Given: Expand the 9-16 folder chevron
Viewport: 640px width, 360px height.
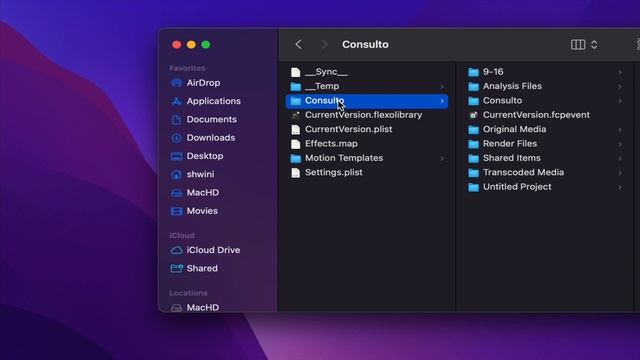Looking at the screenshot, I should (x=620, y=72).
